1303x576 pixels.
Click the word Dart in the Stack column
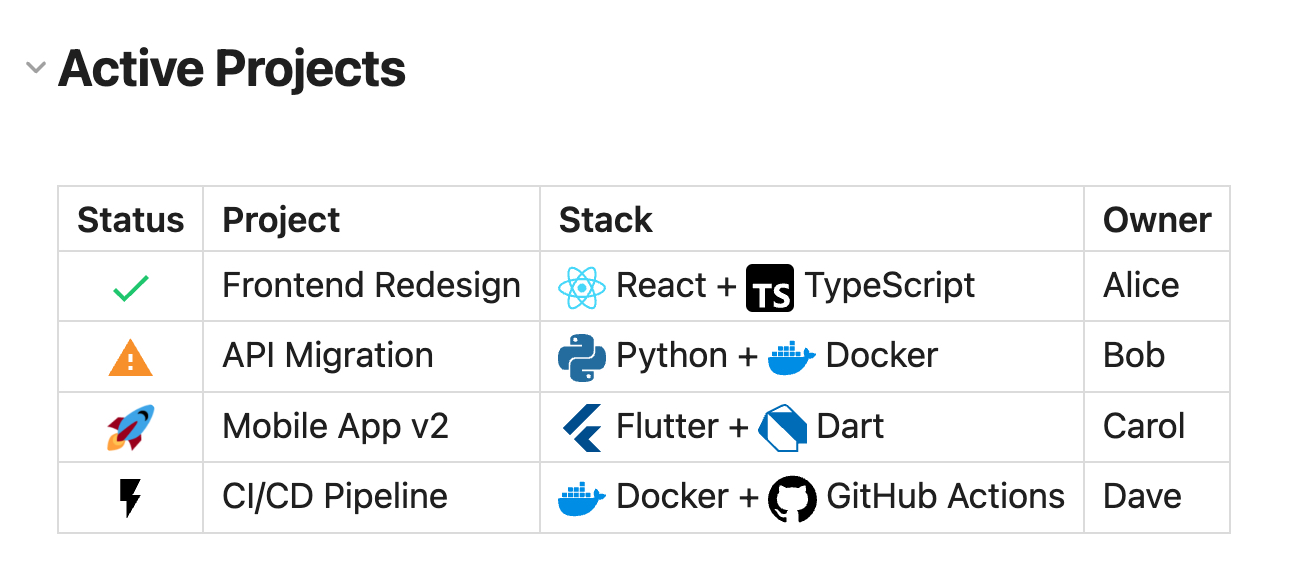pyautogui.click(x=850, y=426)
